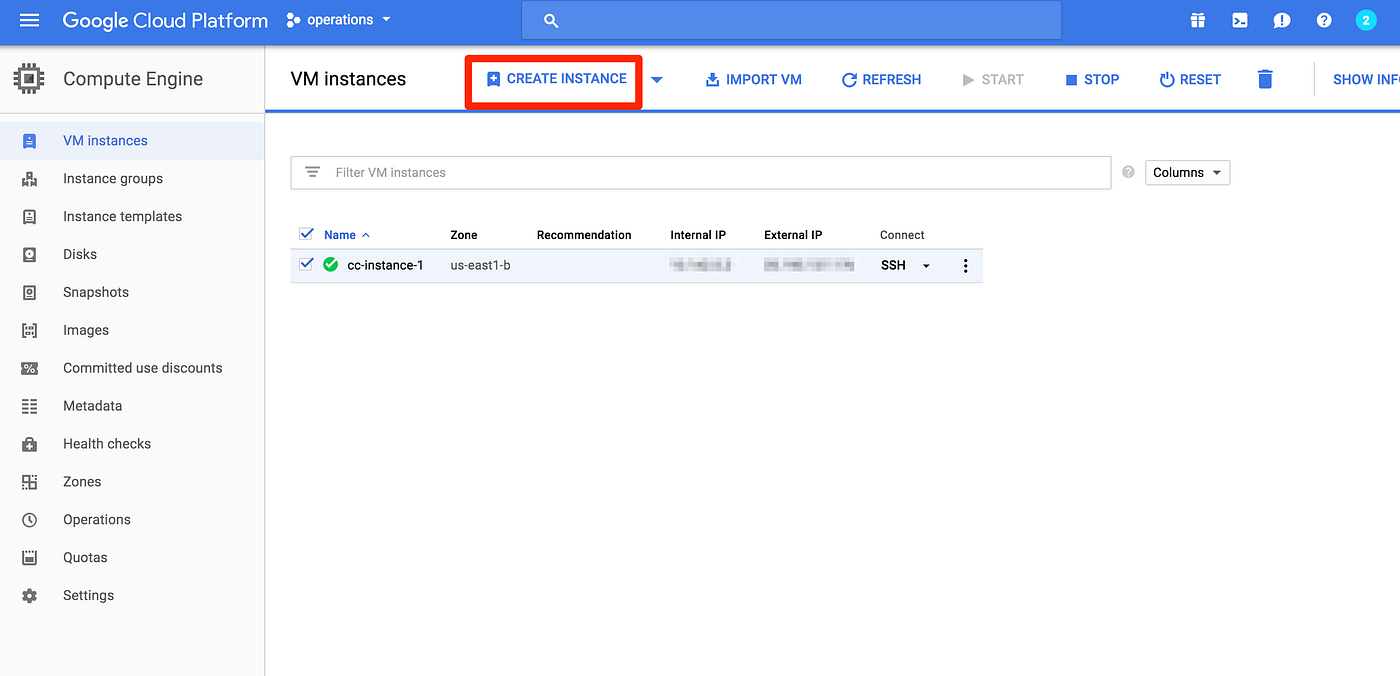Open the Columns dropdown
This screenshot has height=676, width=1400.
coord(1187,172)
